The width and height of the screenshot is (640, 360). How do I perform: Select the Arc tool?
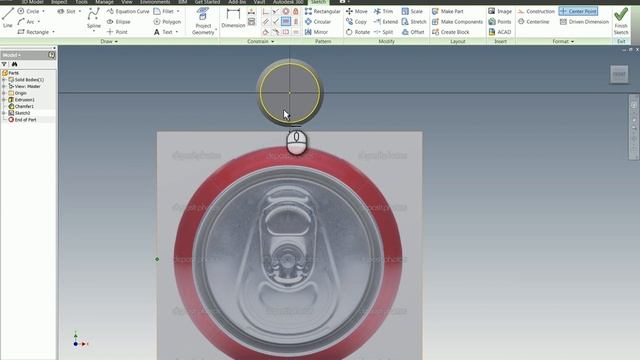click(x=27, y=22)
